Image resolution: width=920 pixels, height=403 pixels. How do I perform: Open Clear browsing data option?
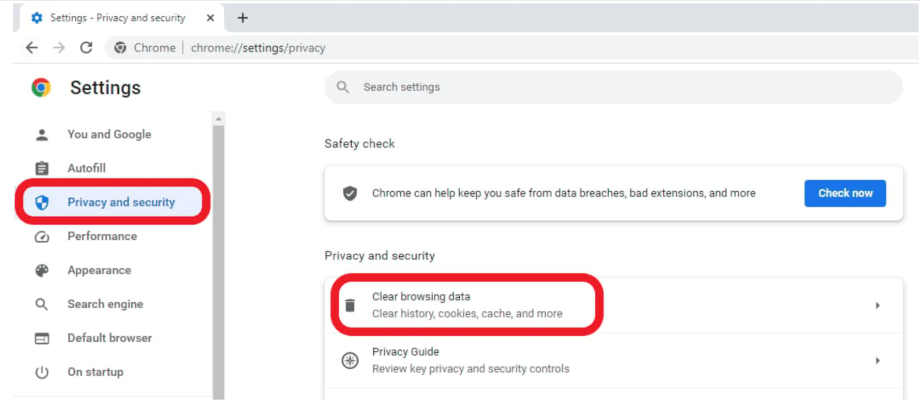(x=614, y=305)
